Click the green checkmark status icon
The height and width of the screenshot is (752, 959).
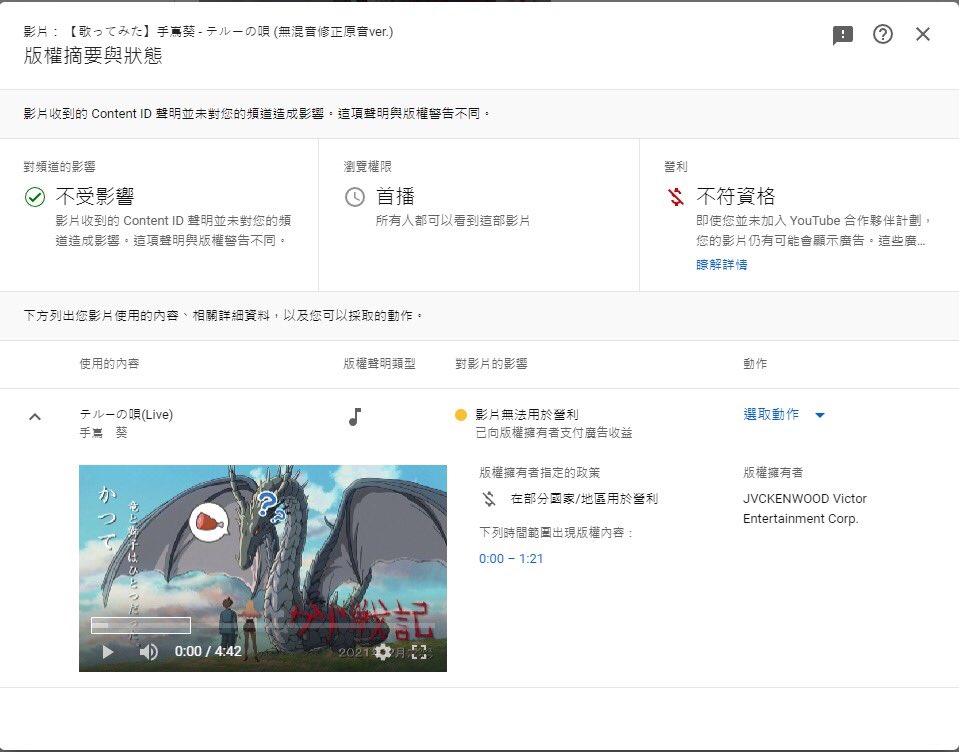click(35, 197)
